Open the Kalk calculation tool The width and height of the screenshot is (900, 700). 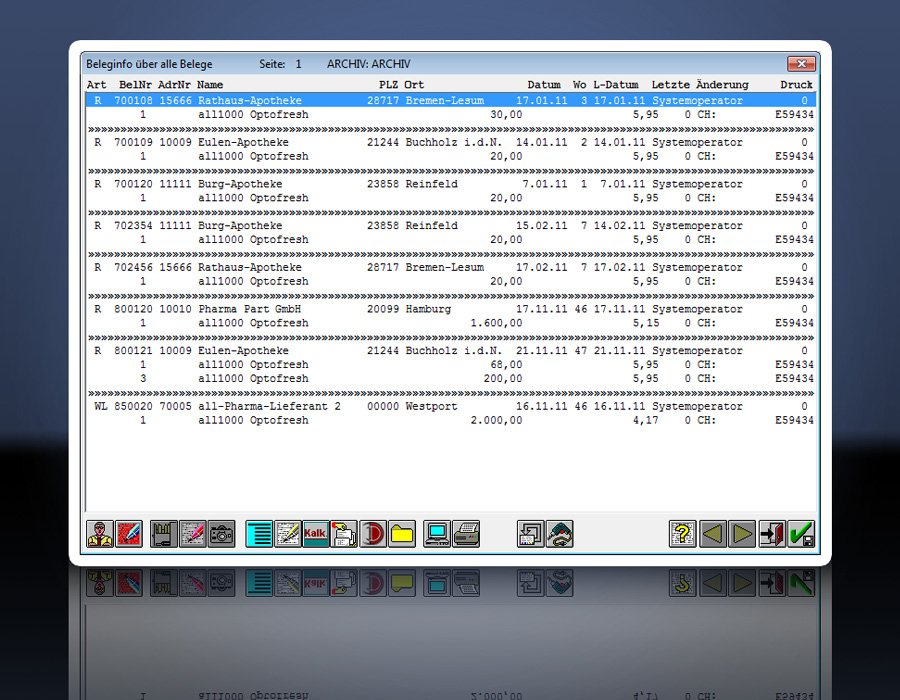(x=316, y=534)
